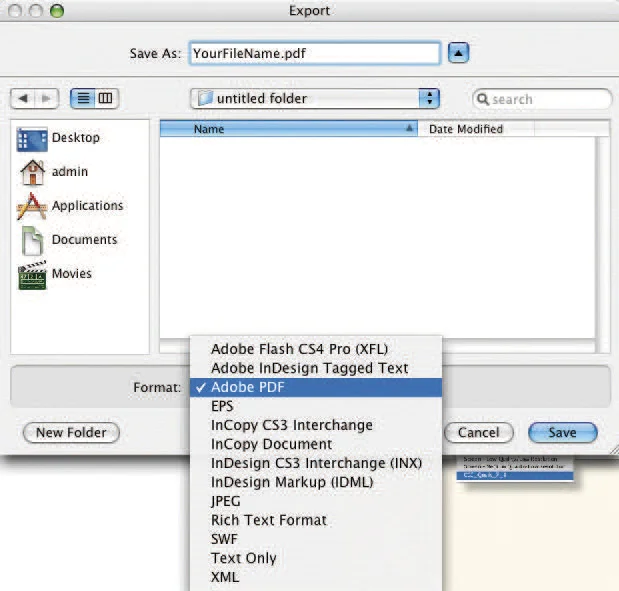
Task: Sort by Date Modified column header
Action: pyautogui.click(x=476, y=129)
